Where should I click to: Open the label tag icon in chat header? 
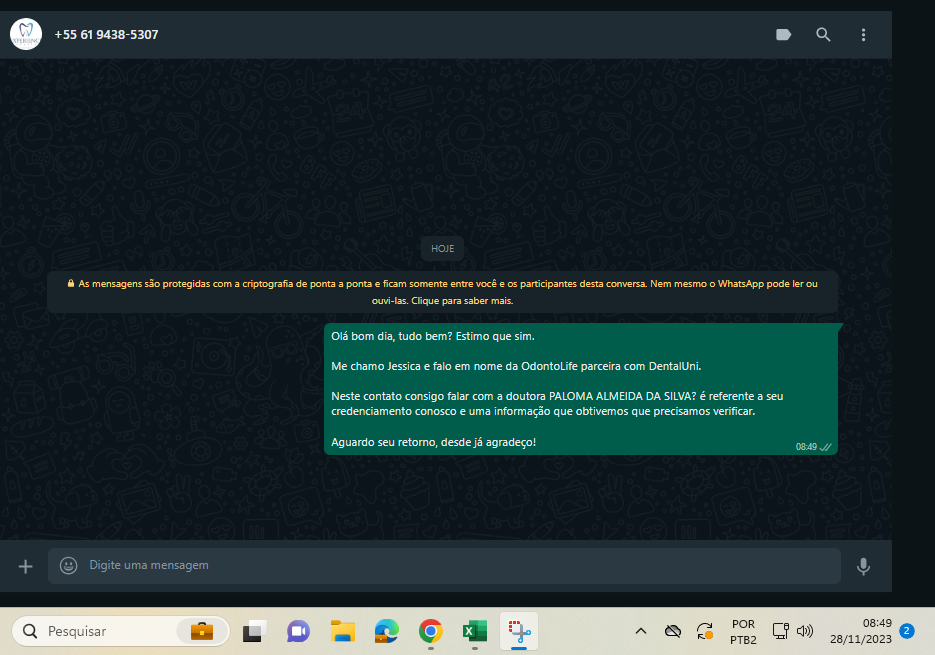tap(784, 35)
